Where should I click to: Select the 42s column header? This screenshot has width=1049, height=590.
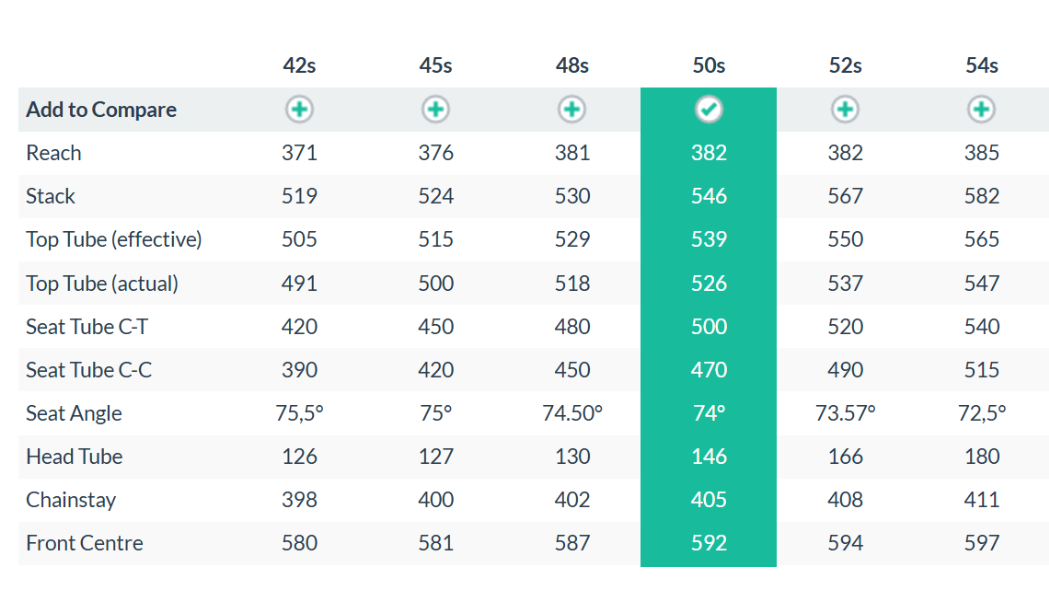299,66
